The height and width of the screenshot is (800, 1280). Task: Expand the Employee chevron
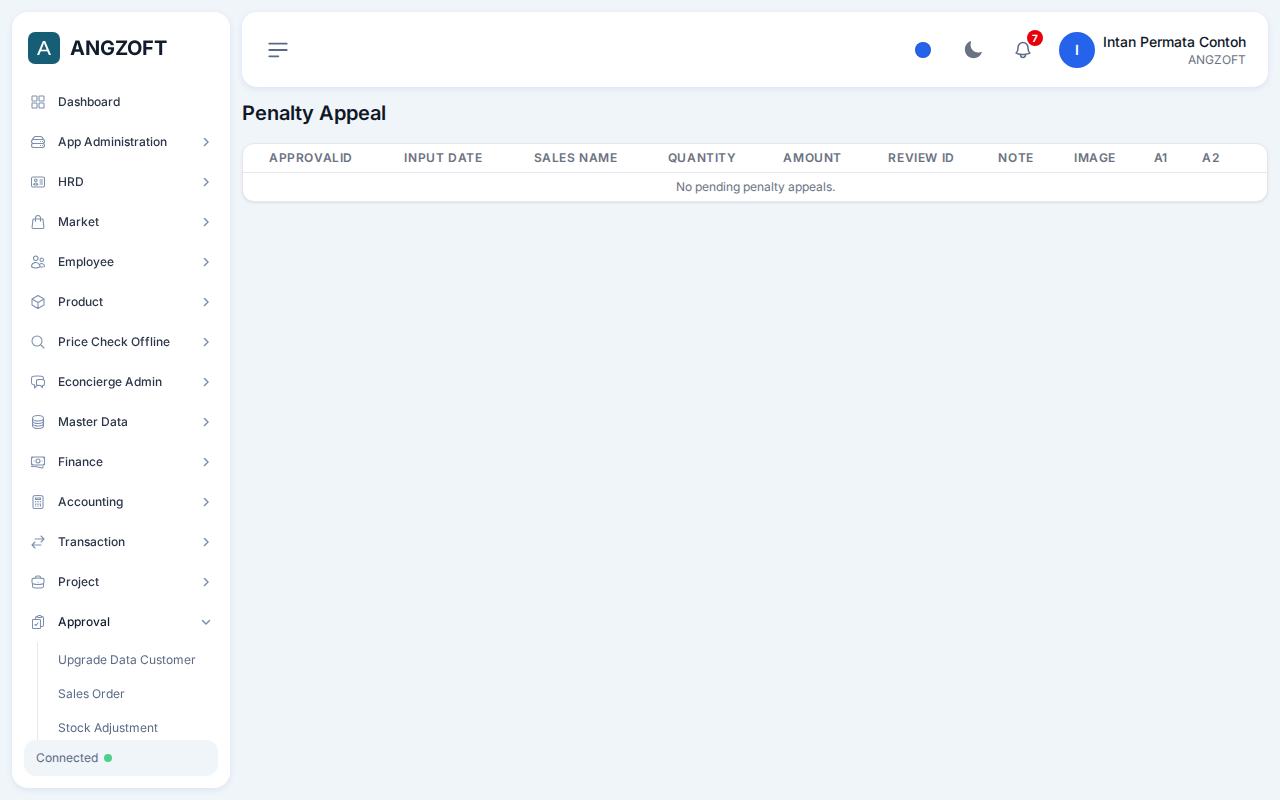click(x=206, y=262)
